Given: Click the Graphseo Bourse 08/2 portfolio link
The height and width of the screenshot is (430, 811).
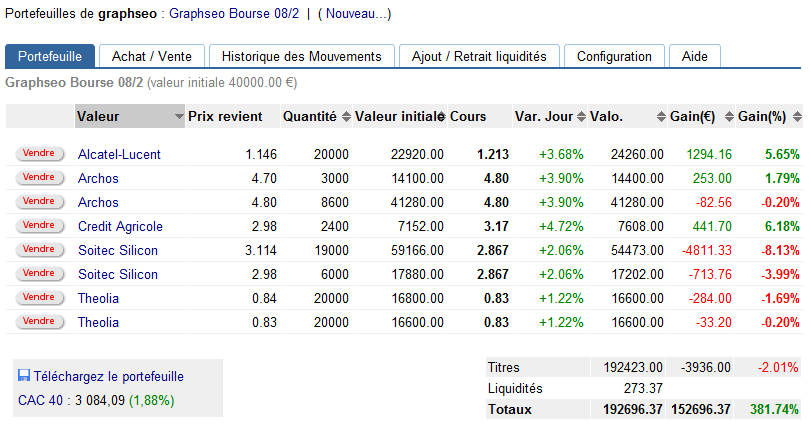Looking at the screenshot, I should click(x=233, y=15).
